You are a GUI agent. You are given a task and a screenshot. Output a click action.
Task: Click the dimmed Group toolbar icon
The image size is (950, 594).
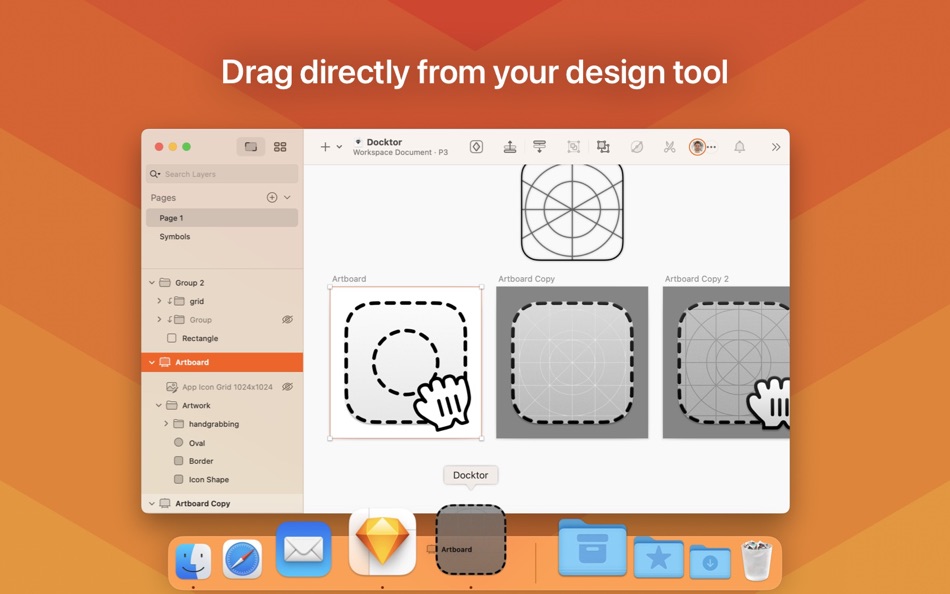pos(573,147)
